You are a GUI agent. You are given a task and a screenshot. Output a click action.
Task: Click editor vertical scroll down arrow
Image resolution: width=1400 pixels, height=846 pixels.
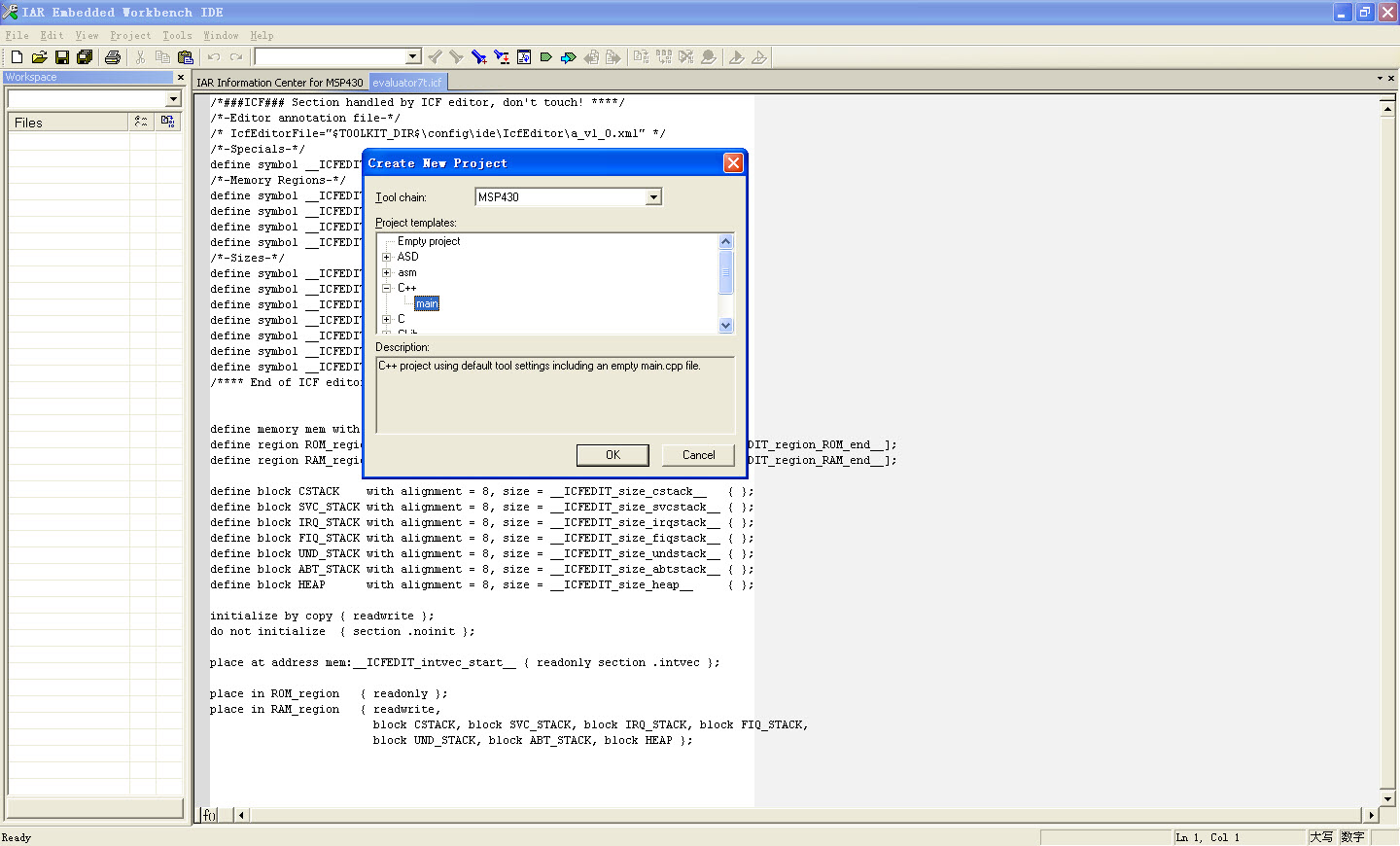pos(1388,798)
